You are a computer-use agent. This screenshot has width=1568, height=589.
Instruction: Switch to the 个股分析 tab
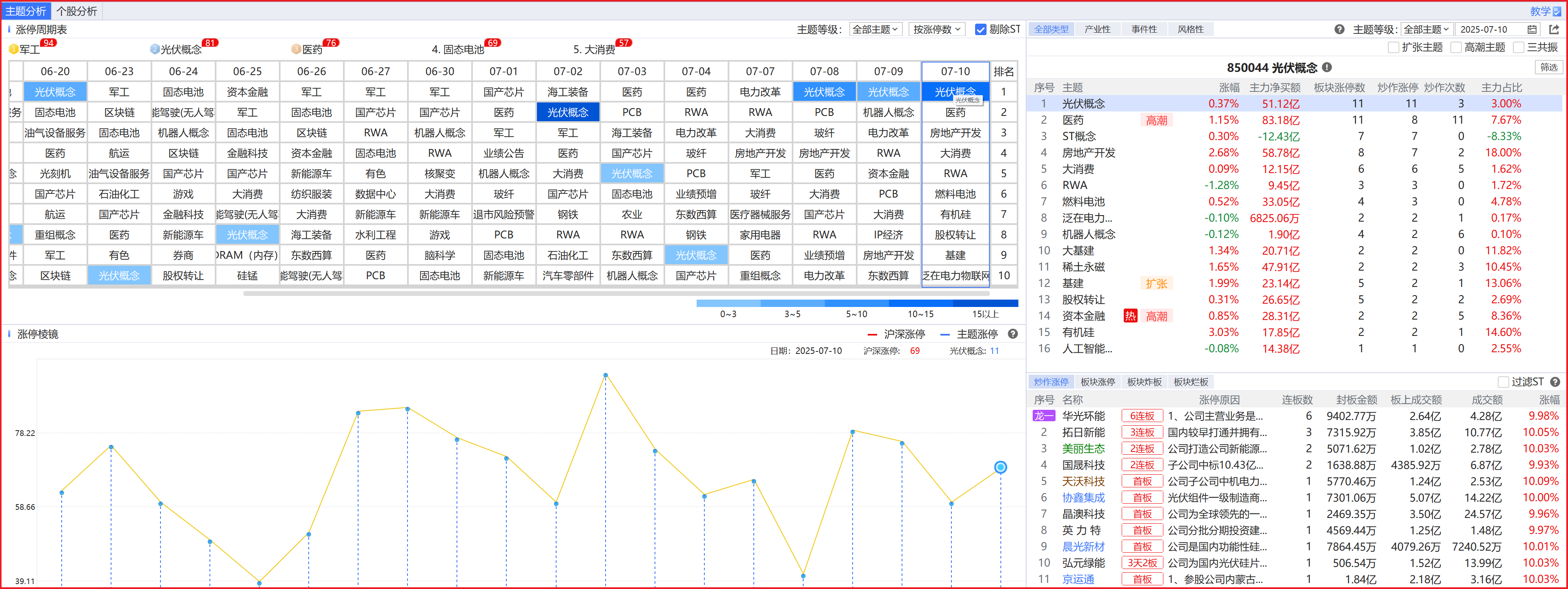(77, 11)
